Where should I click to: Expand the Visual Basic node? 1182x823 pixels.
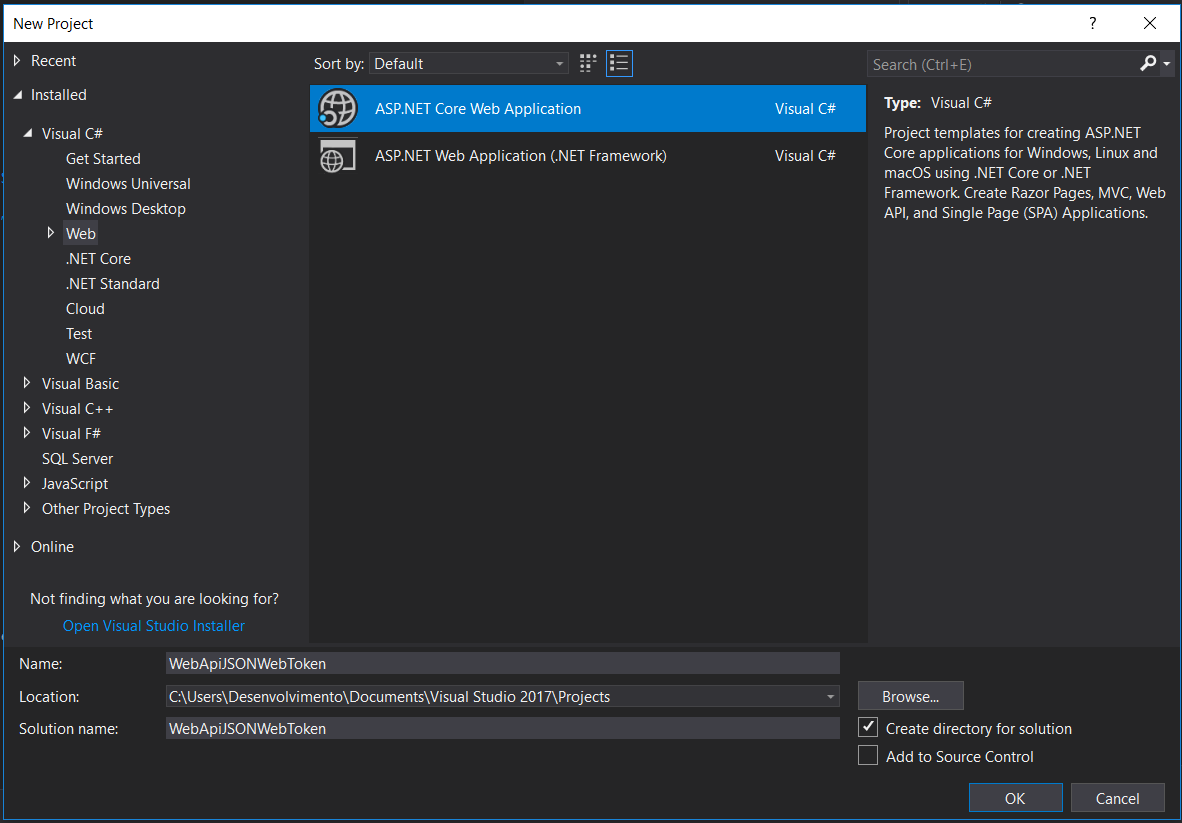point(27,383)
